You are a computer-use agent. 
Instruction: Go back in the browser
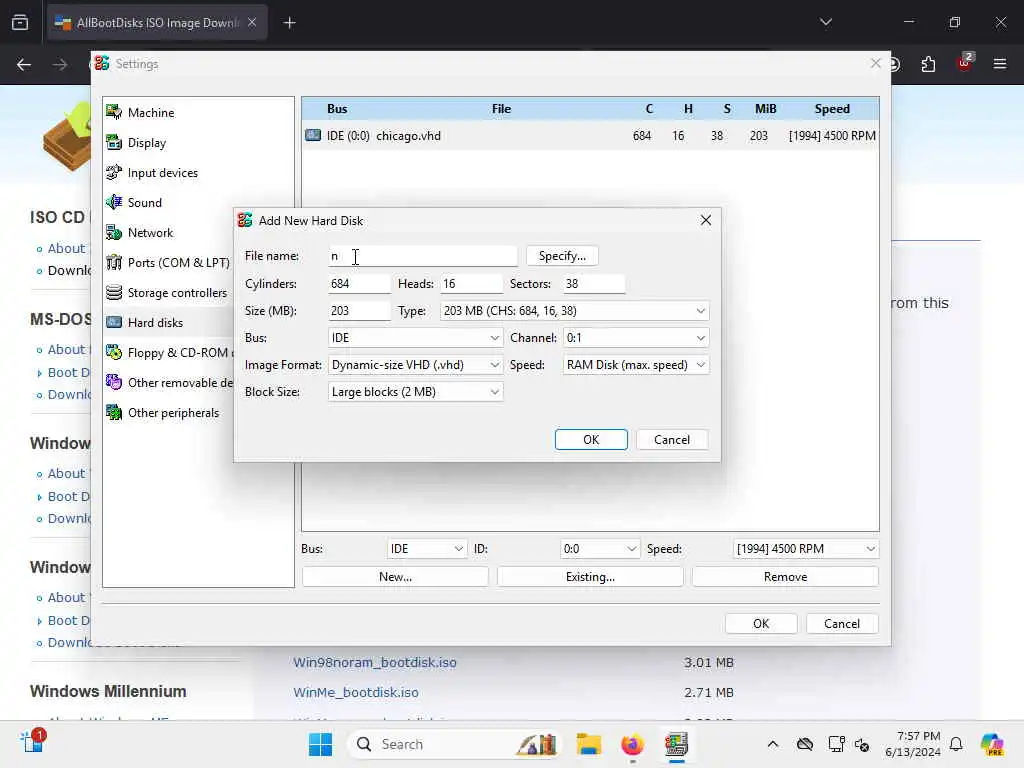point(24,64)
